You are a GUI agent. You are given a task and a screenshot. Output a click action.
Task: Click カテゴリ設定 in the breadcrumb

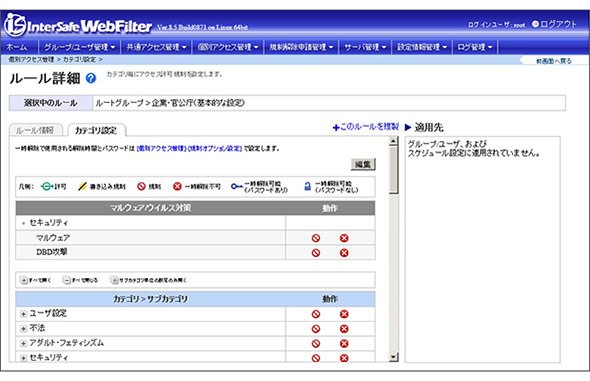79,59
